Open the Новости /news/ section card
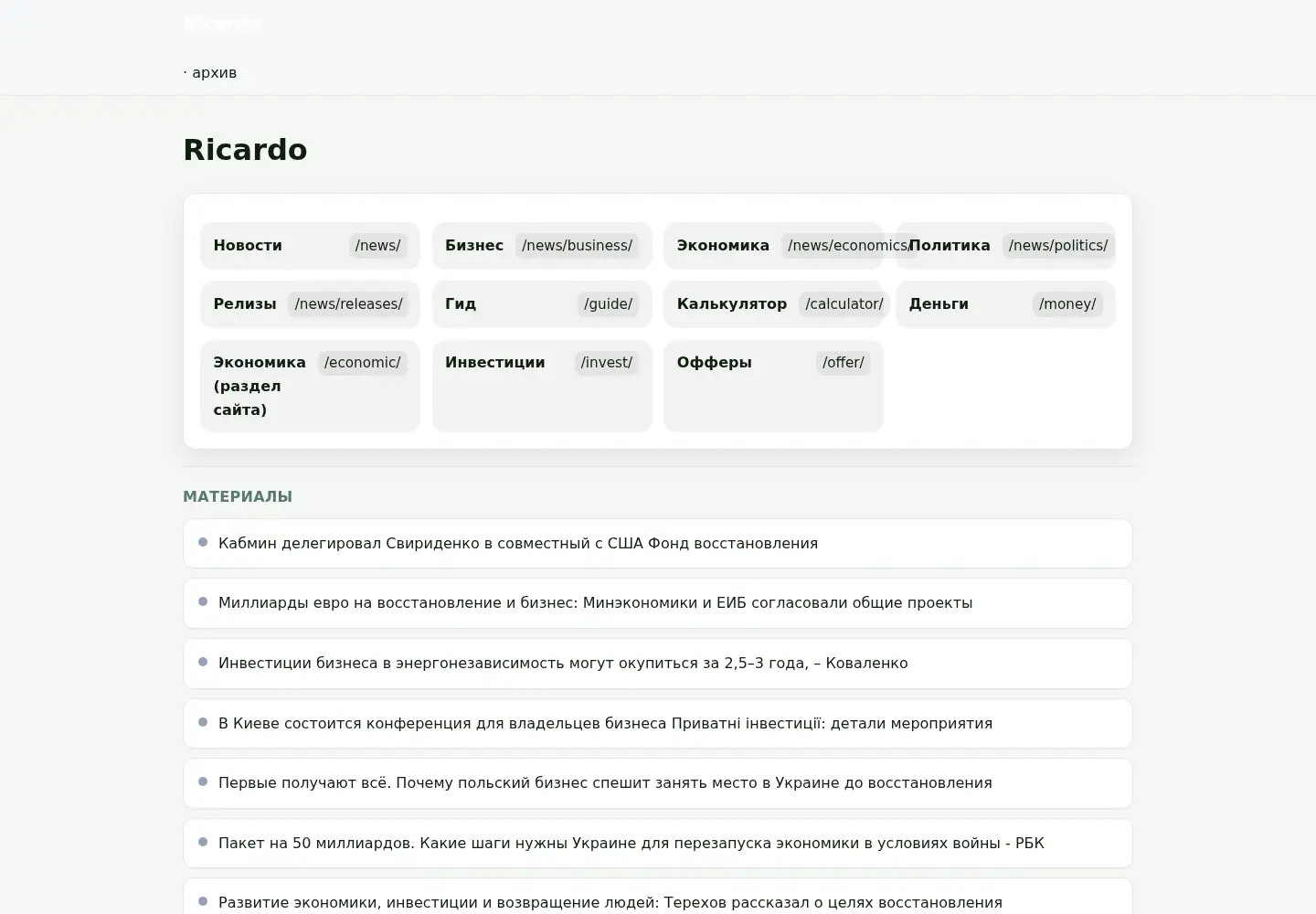The width and height of the screenshot is (1316, 914). [x=311, y=246]
